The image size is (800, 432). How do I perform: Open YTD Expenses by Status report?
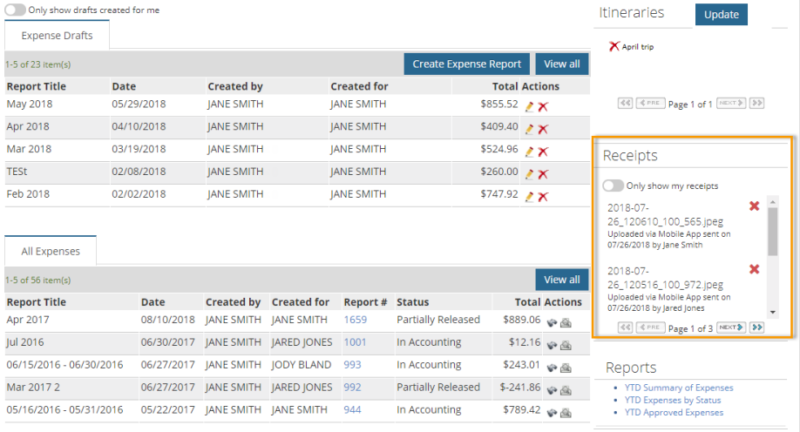point(672,400)
